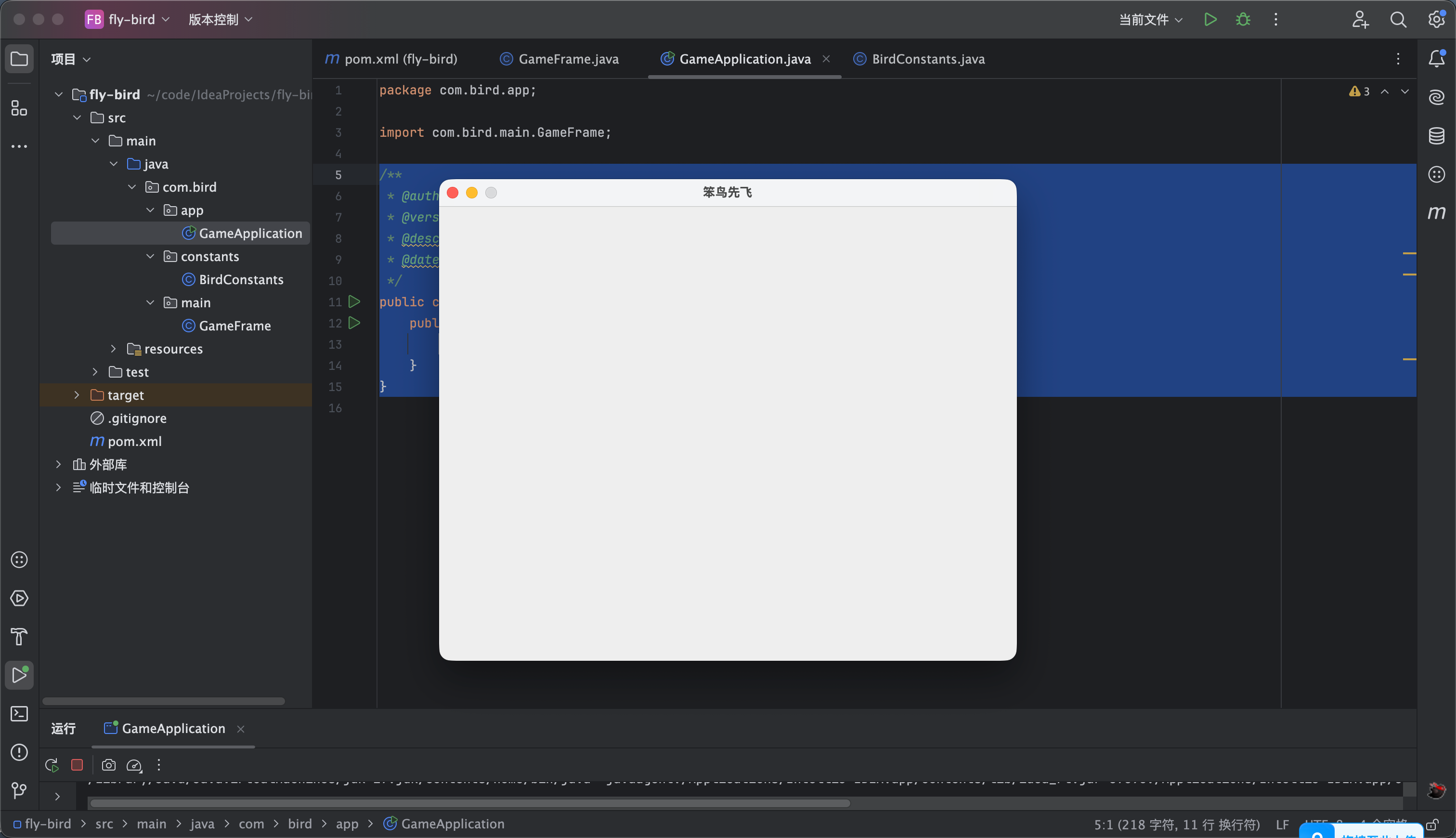Close the GameApplication run tab

tap(240, 729)
